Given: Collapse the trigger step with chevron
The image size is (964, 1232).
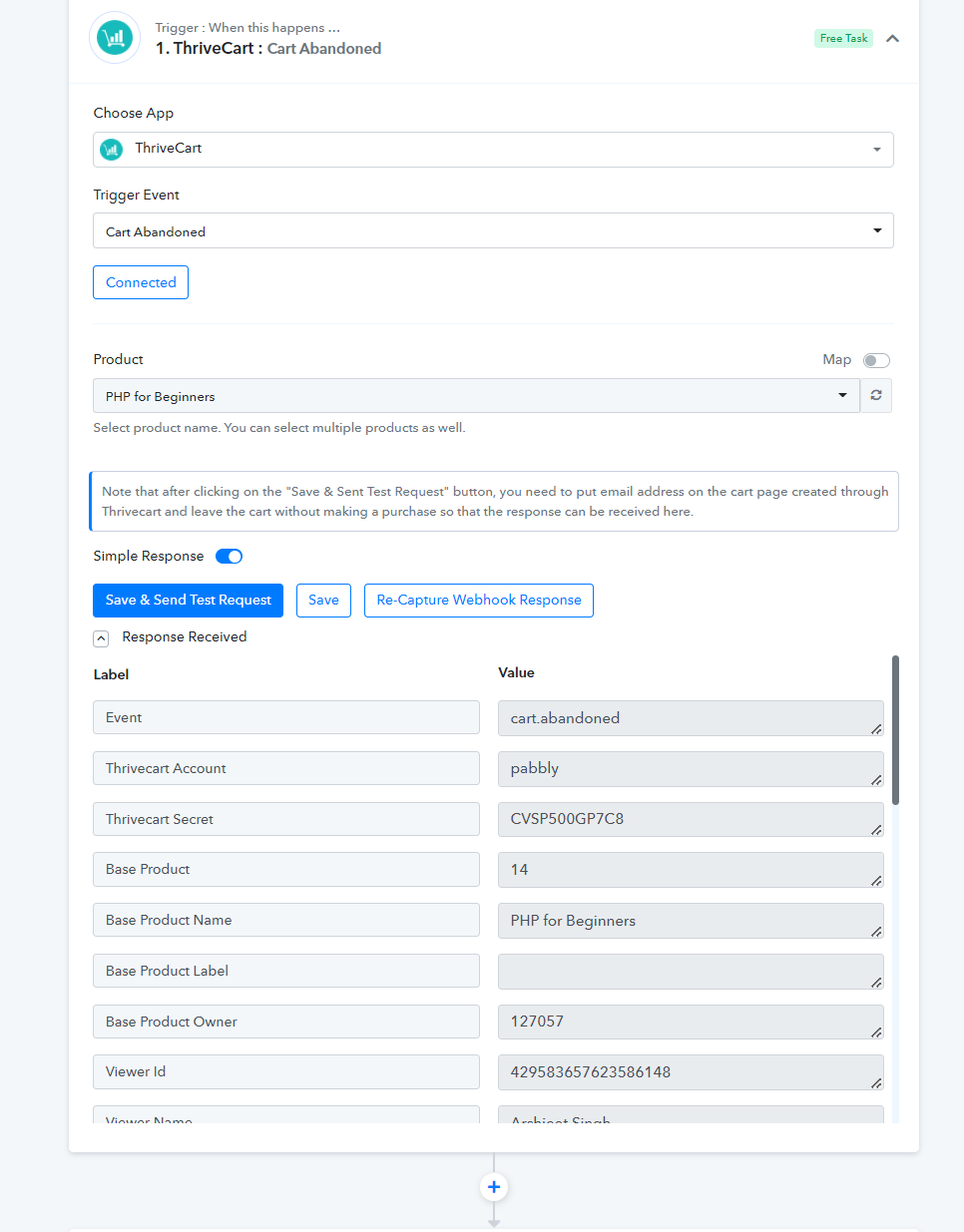Looking at the screenshot, I should (893, 39).
